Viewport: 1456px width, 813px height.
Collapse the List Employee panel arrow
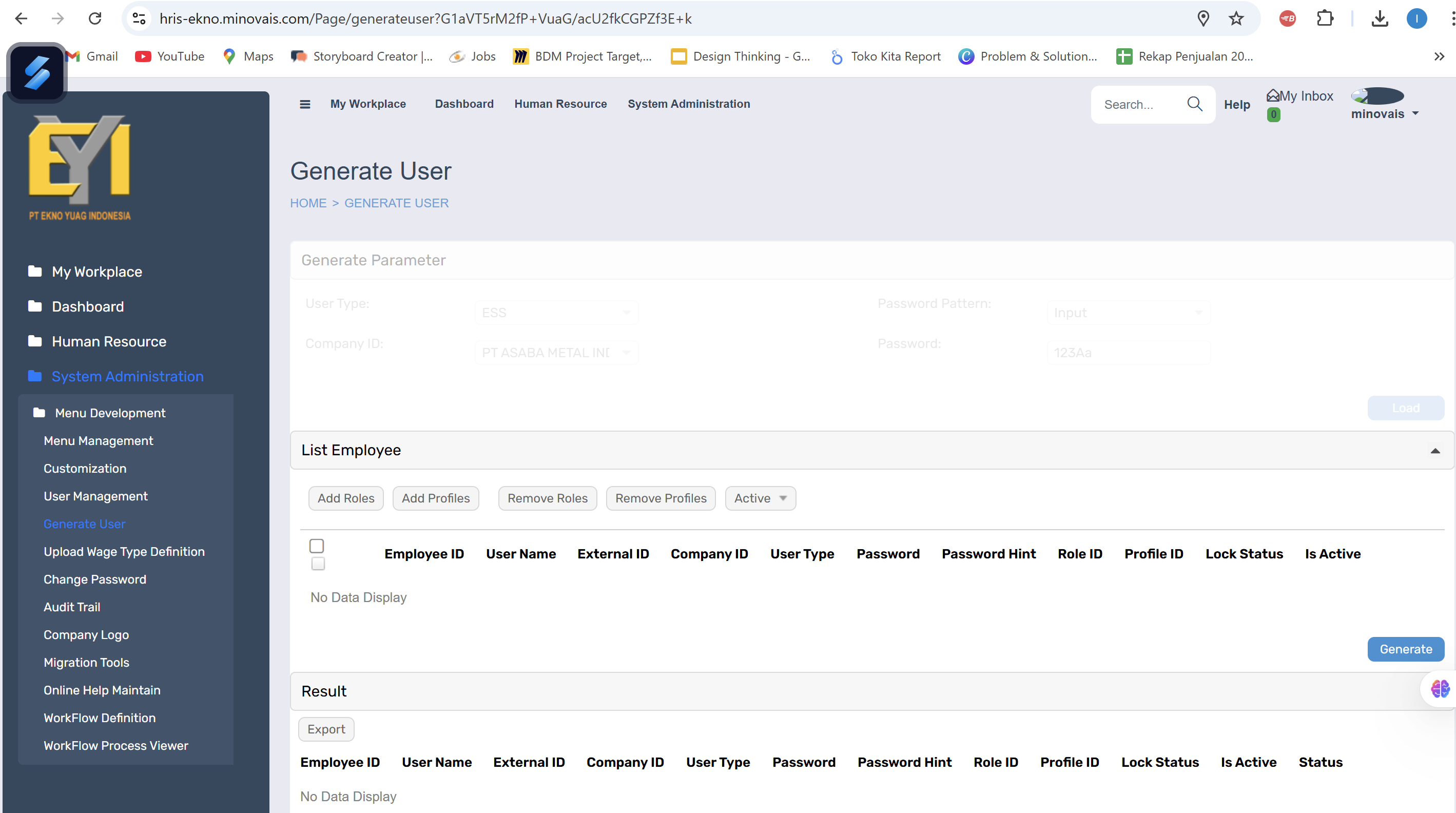click(x=1434, y=451)
